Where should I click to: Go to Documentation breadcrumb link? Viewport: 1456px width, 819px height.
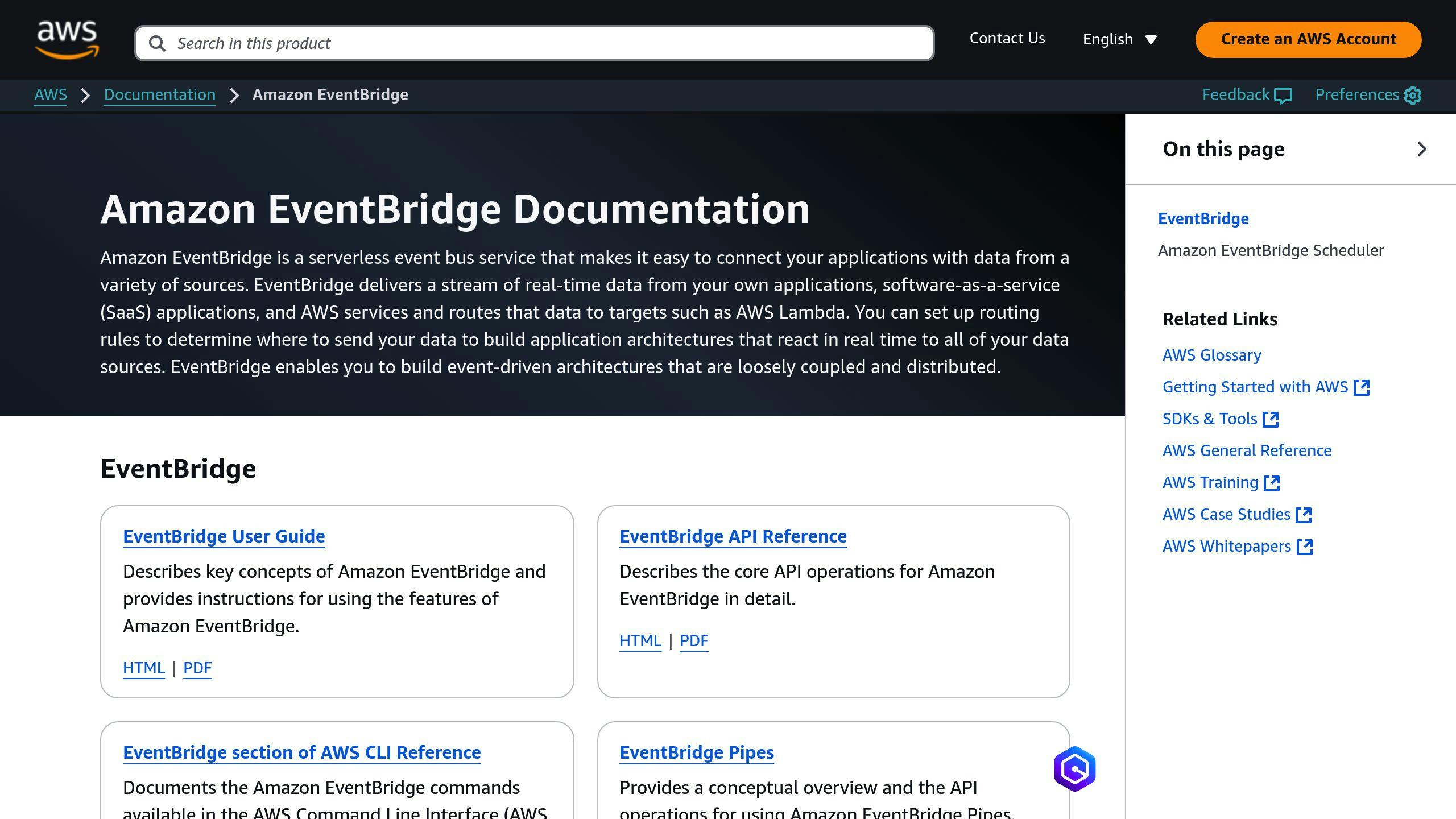click(160, 95)
